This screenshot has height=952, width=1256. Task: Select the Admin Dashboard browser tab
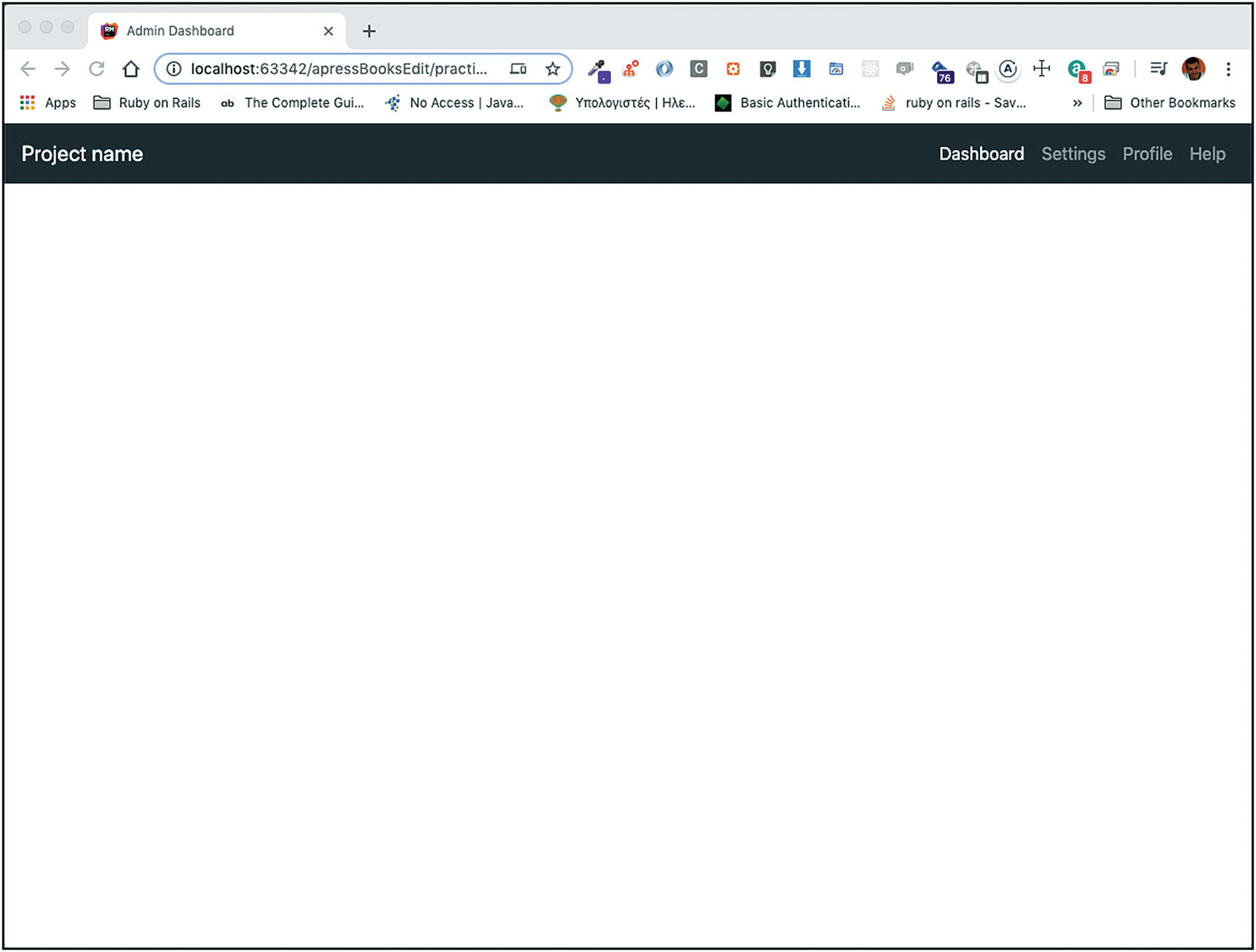(211, 31)
